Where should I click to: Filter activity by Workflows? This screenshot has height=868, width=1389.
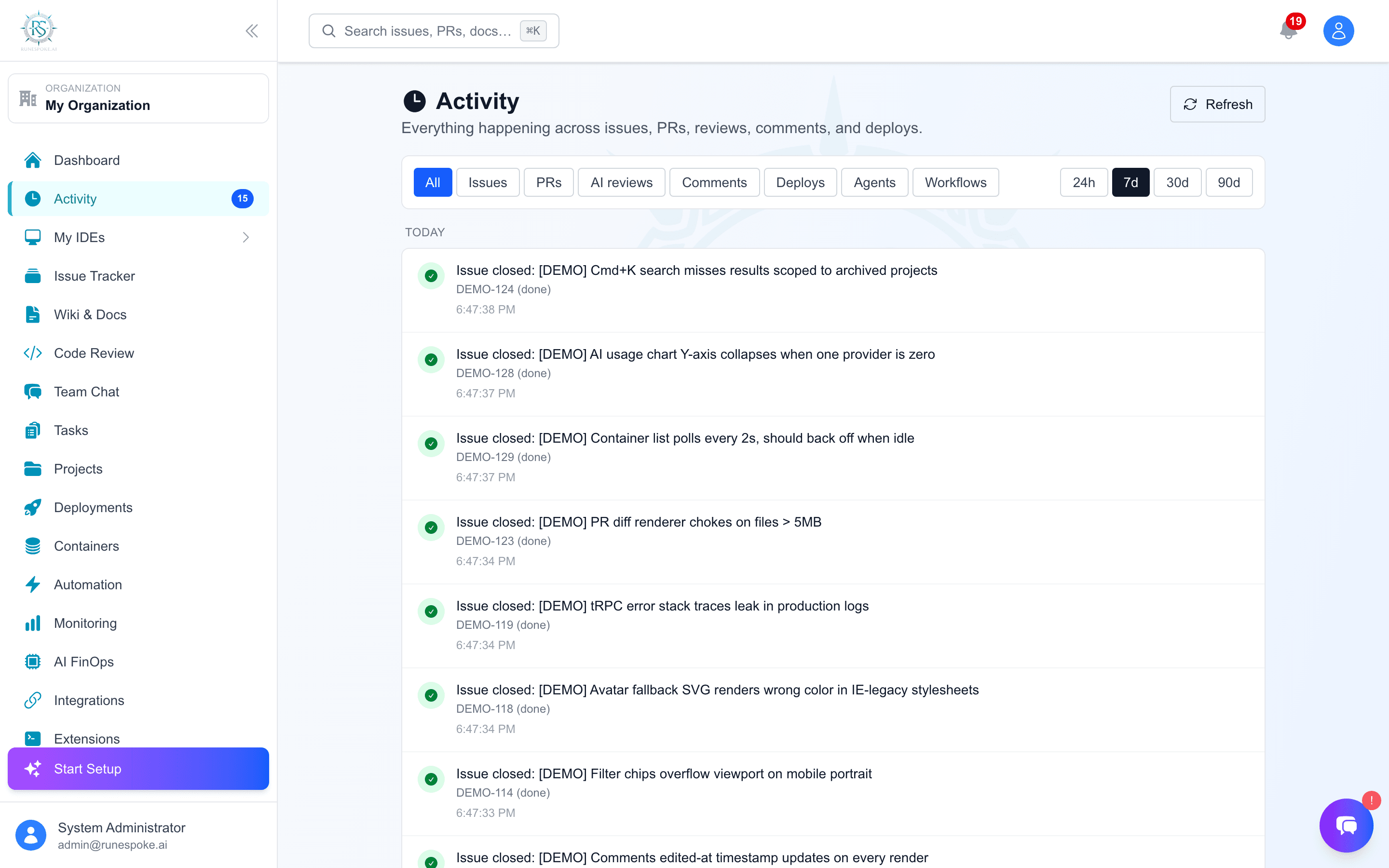pyautogui.click(x=955, y=183)
